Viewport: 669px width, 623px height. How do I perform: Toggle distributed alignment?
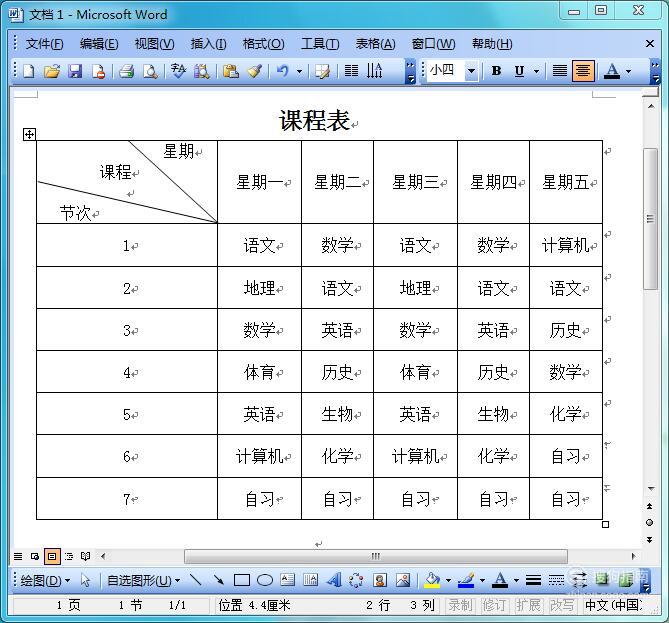point(559,71)
